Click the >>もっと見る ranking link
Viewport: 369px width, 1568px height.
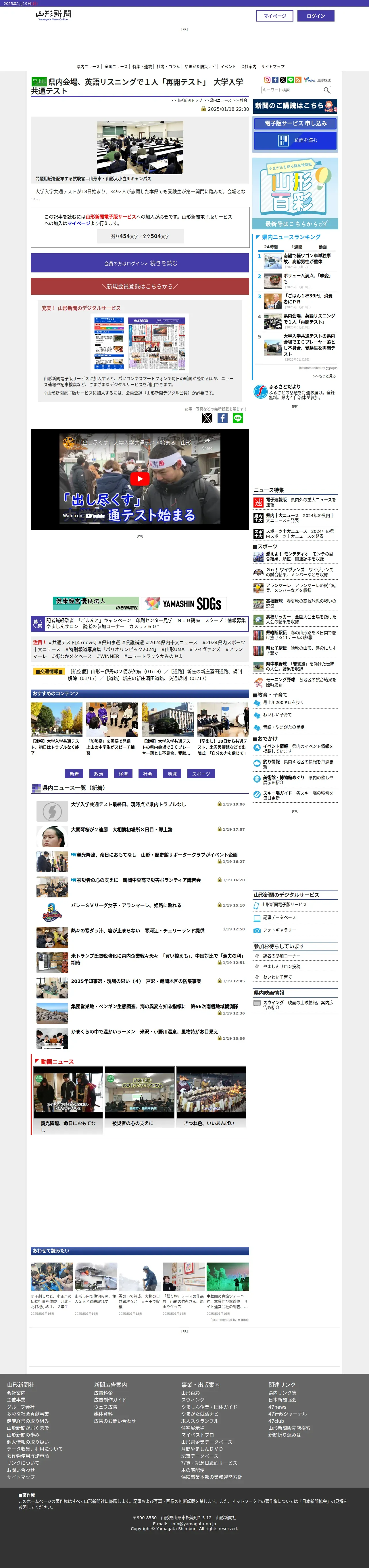(x=324, y=376)
